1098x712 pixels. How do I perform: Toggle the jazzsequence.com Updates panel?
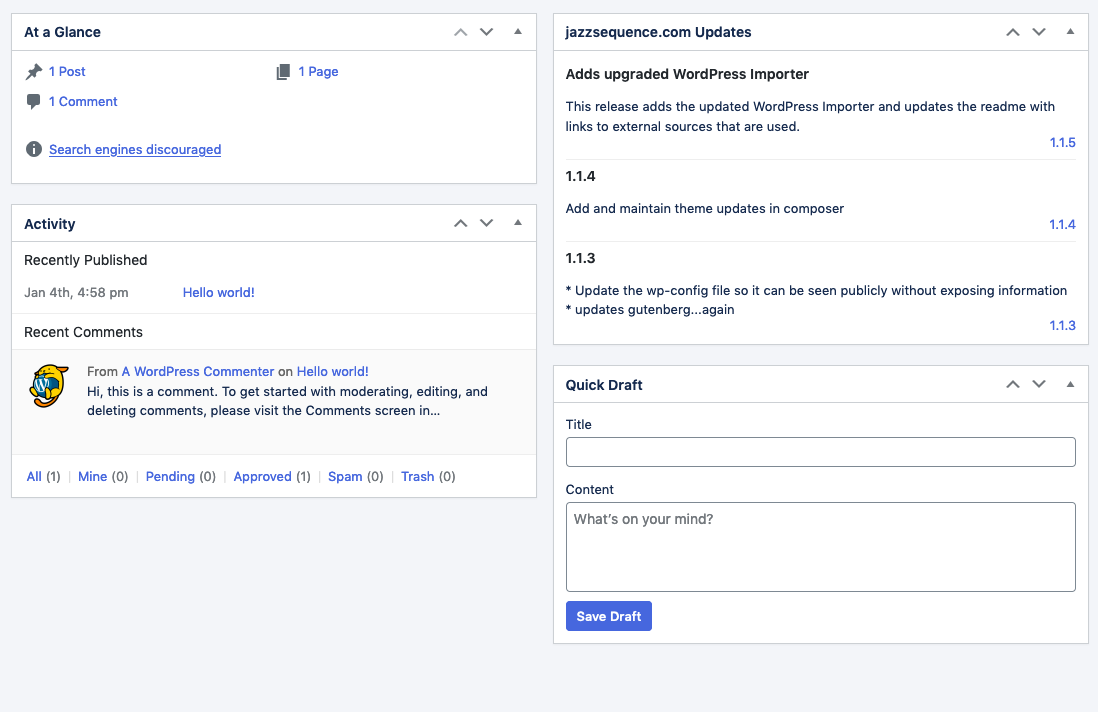[x=1070, y=32]
